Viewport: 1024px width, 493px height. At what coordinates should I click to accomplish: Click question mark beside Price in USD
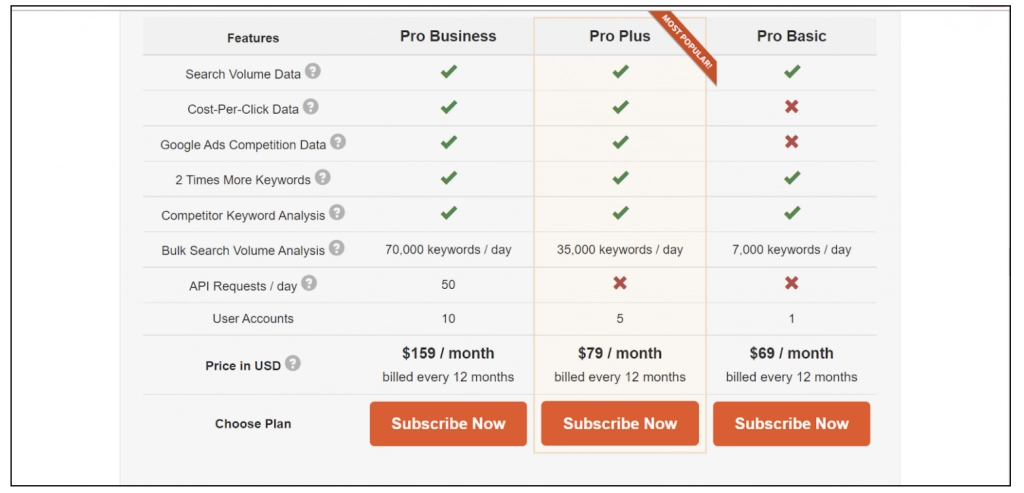point(292,364)
